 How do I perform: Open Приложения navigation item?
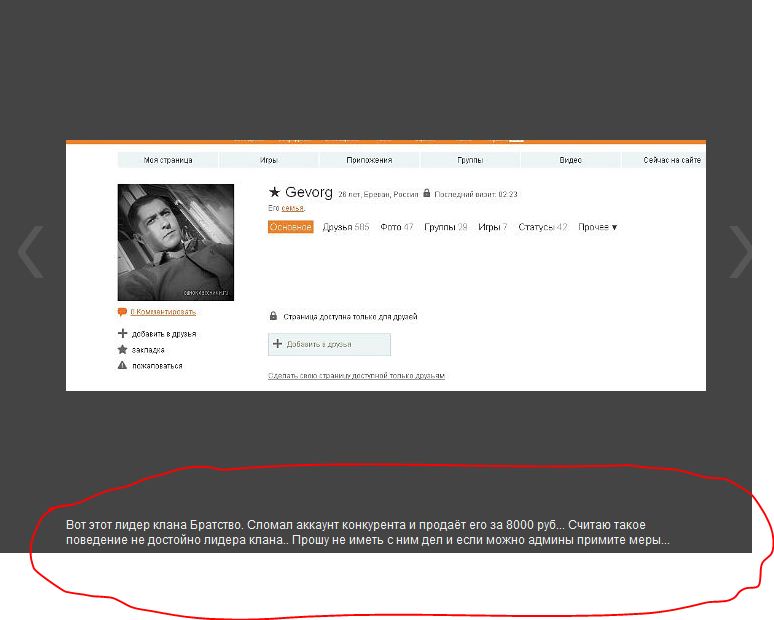pyautogui.click(x=369, y=160)
